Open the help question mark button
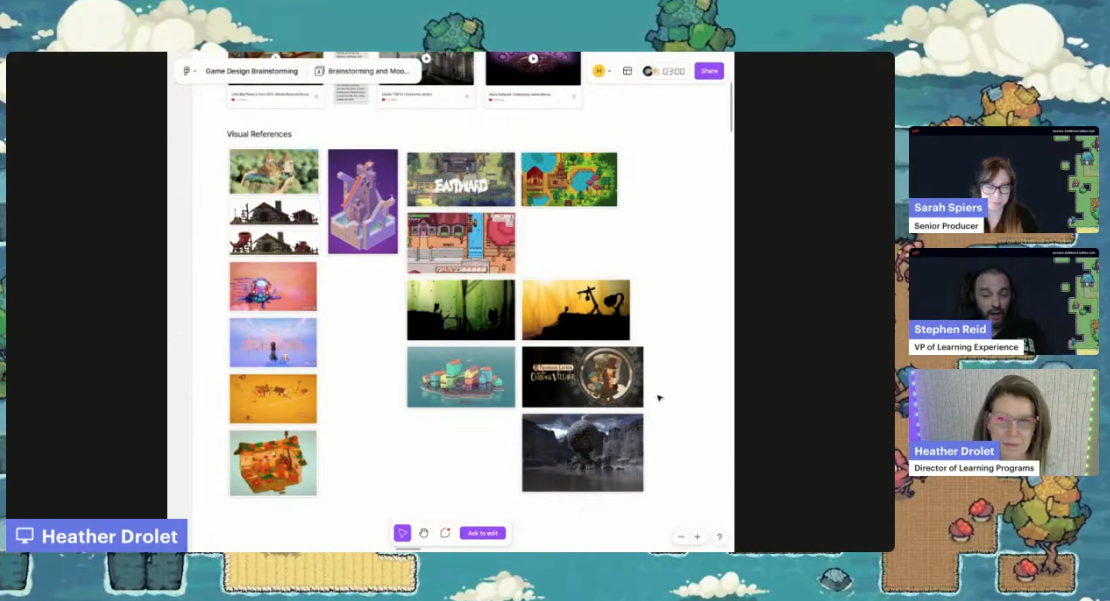This screenshot has height=601, width=1110. pyautogui.click(x=719, y=537)
